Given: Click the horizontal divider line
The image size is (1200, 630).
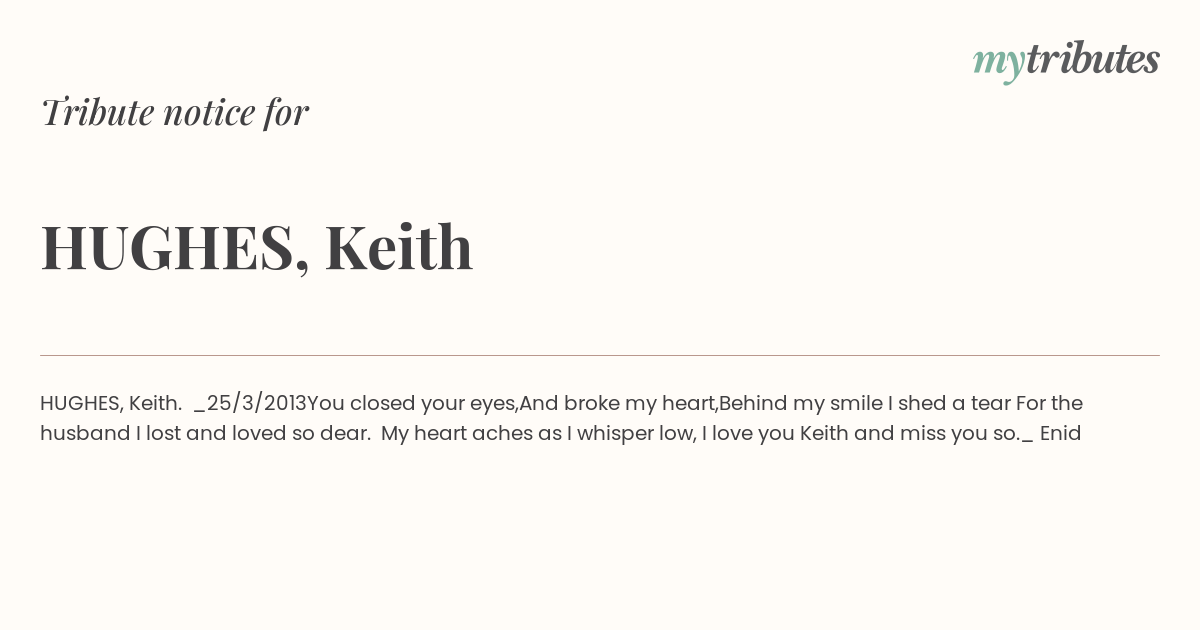Looking at the screenshot, I should (x=600, y=355).
